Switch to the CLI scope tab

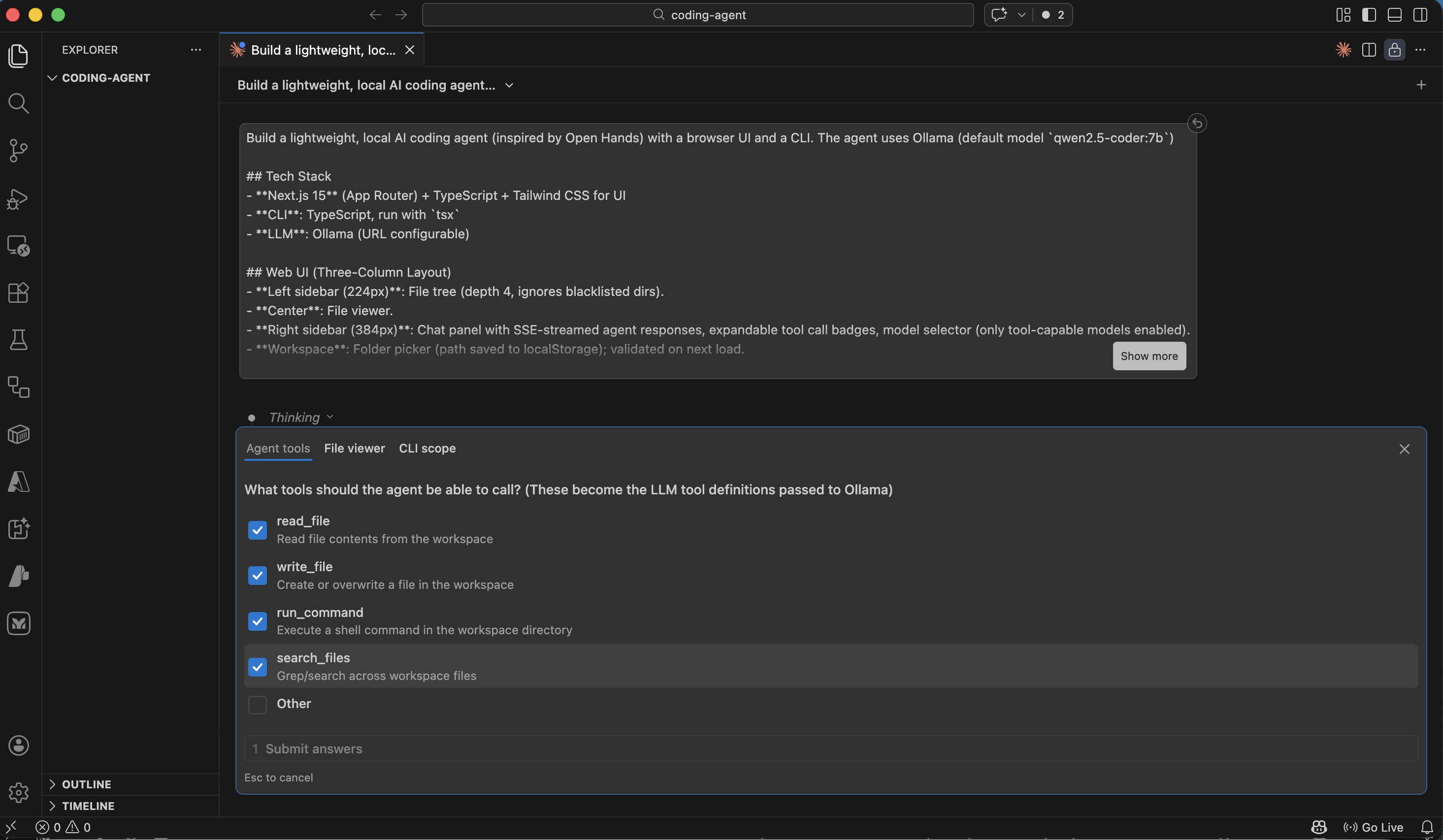click(x=427, y=449)
